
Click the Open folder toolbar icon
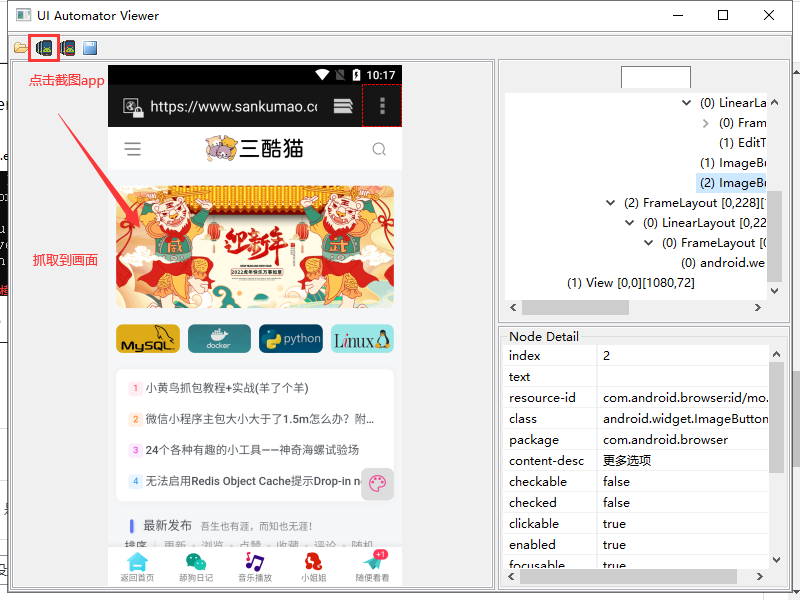[x=20, y=48]
